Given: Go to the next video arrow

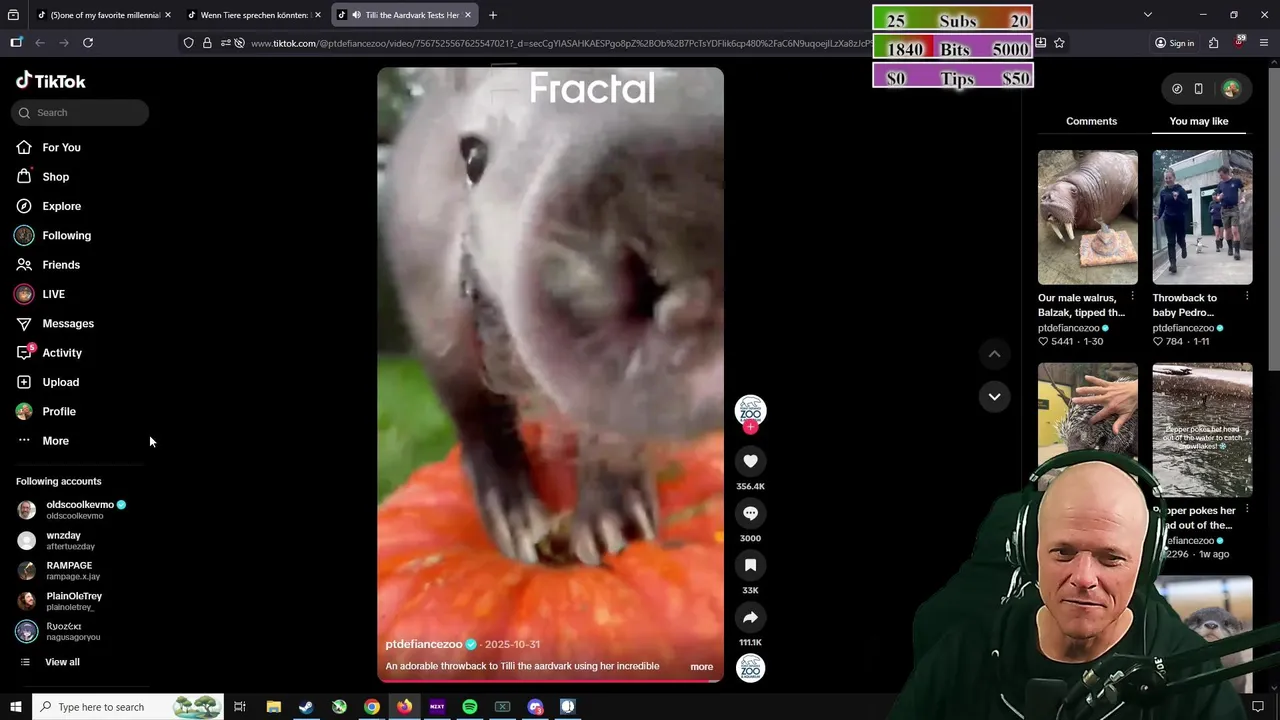Looking at the screenshot, I should [994, 397].
